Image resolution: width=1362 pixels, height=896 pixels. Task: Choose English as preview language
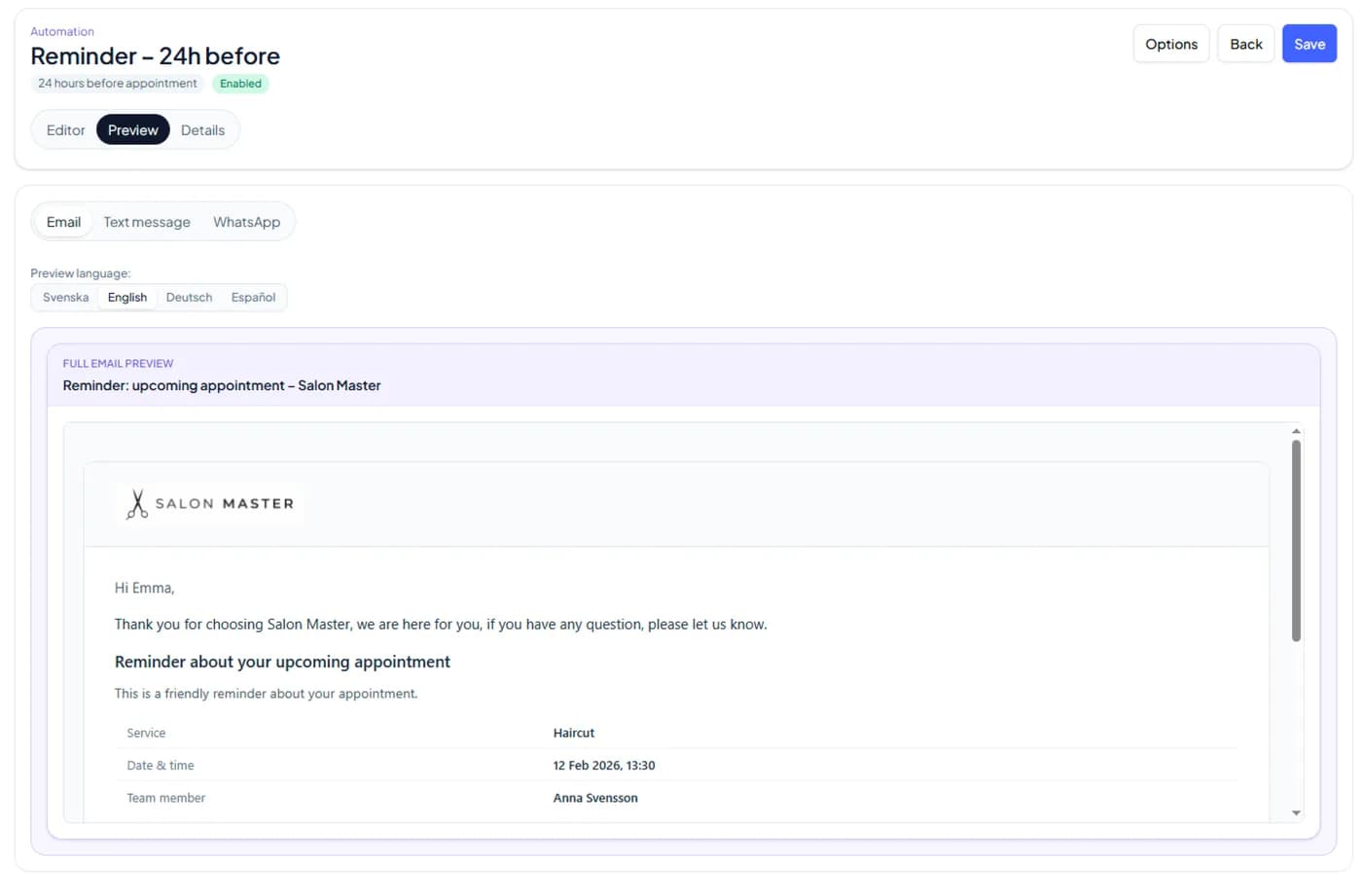coord(127,298)
